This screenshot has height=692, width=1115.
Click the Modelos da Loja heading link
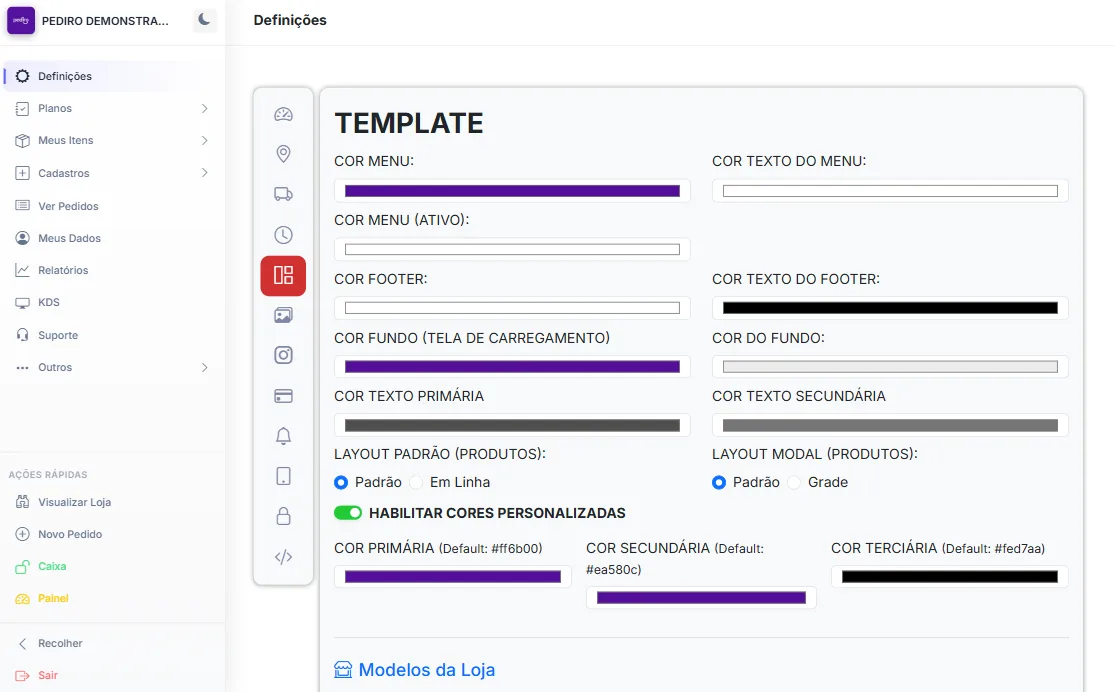[427, 669]
